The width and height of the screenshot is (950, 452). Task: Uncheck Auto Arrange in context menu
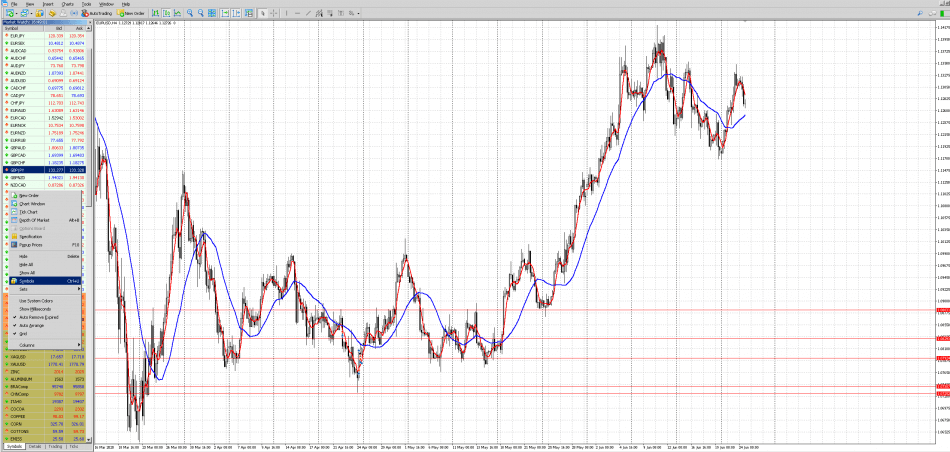[x=32, y=325]
